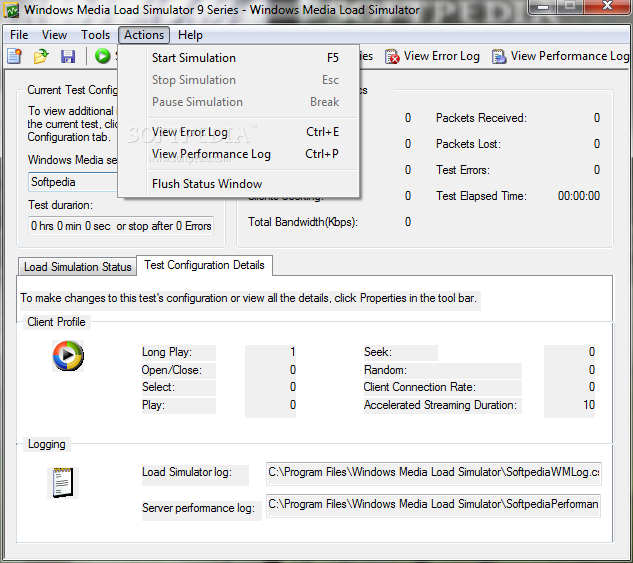This screenshot has height=563, width=633.
Task: Click the Random label
Action: [x=385, y=370]
